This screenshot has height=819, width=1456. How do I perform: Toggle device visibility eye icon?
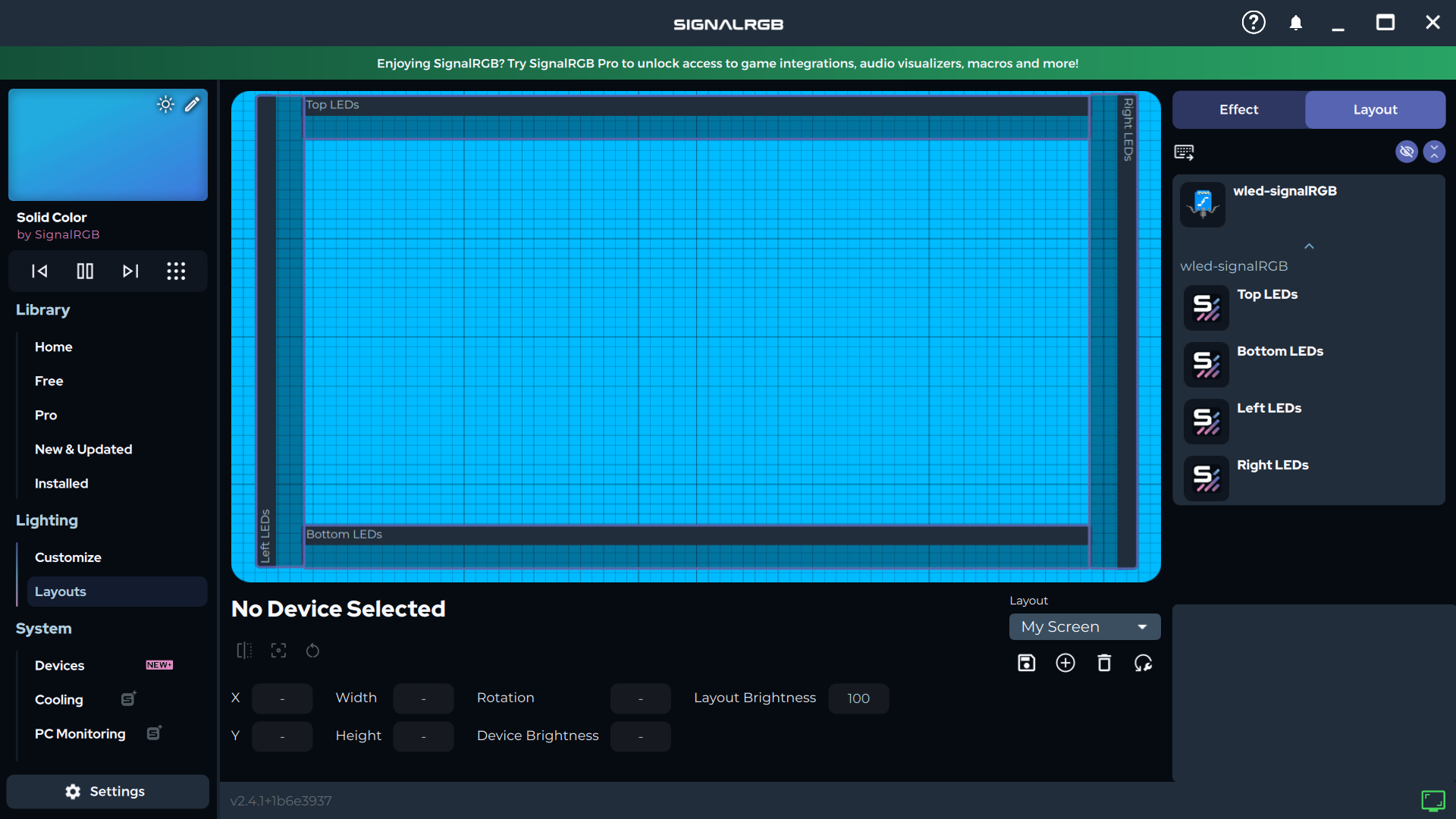pyautogui.click(x=1407, y=152)
